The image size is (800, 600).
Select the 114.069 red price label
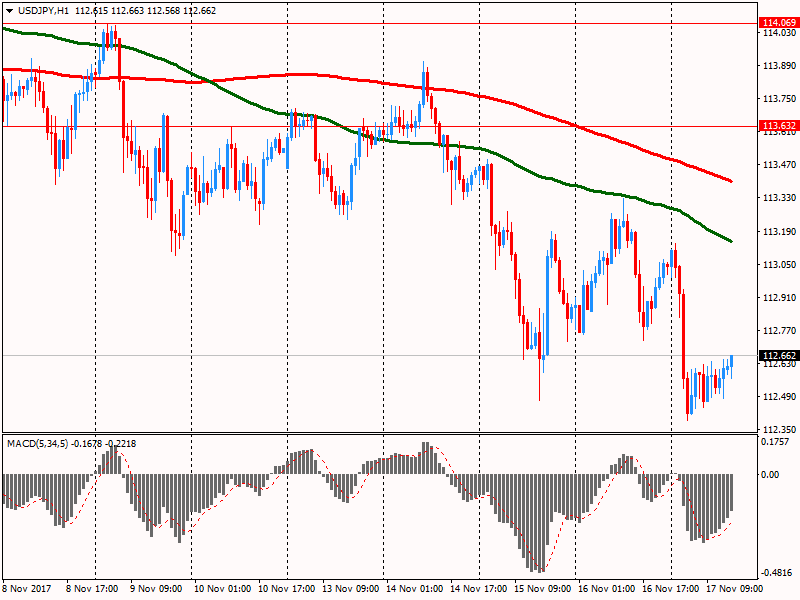coord(779,22)
